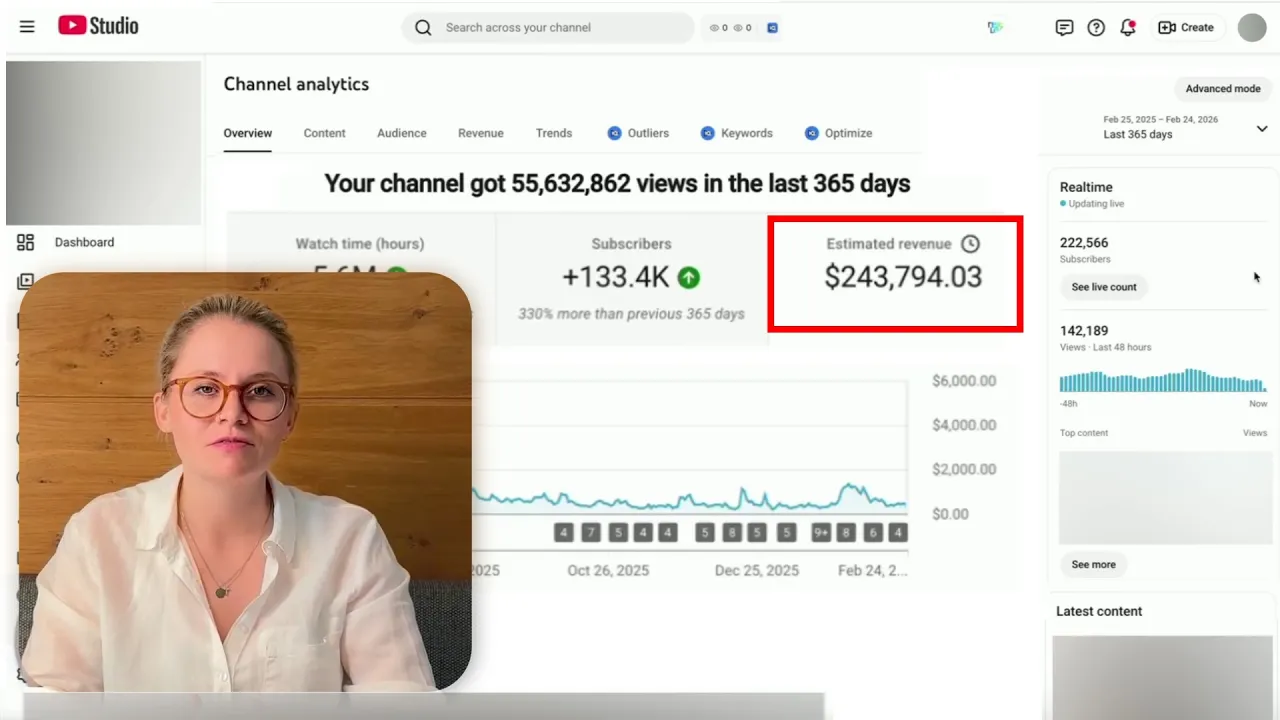Click the magnifier icon in the search bar
1280x720 pixels.
point(423,28)
